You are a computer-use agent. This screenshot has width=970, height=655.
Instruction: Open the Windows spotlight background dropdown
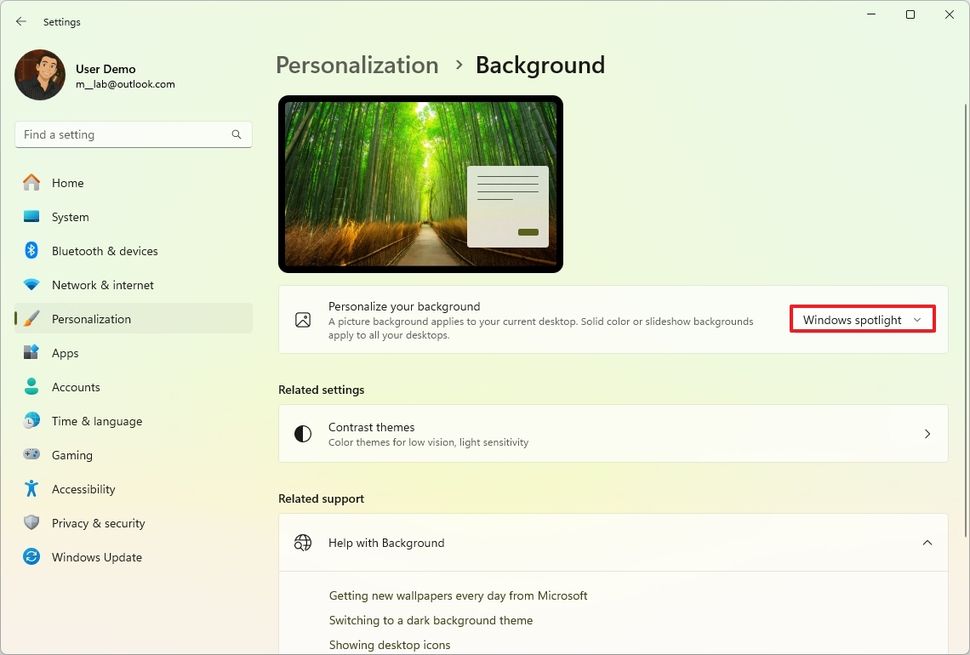pyautogui.click(x=862, y=320)
